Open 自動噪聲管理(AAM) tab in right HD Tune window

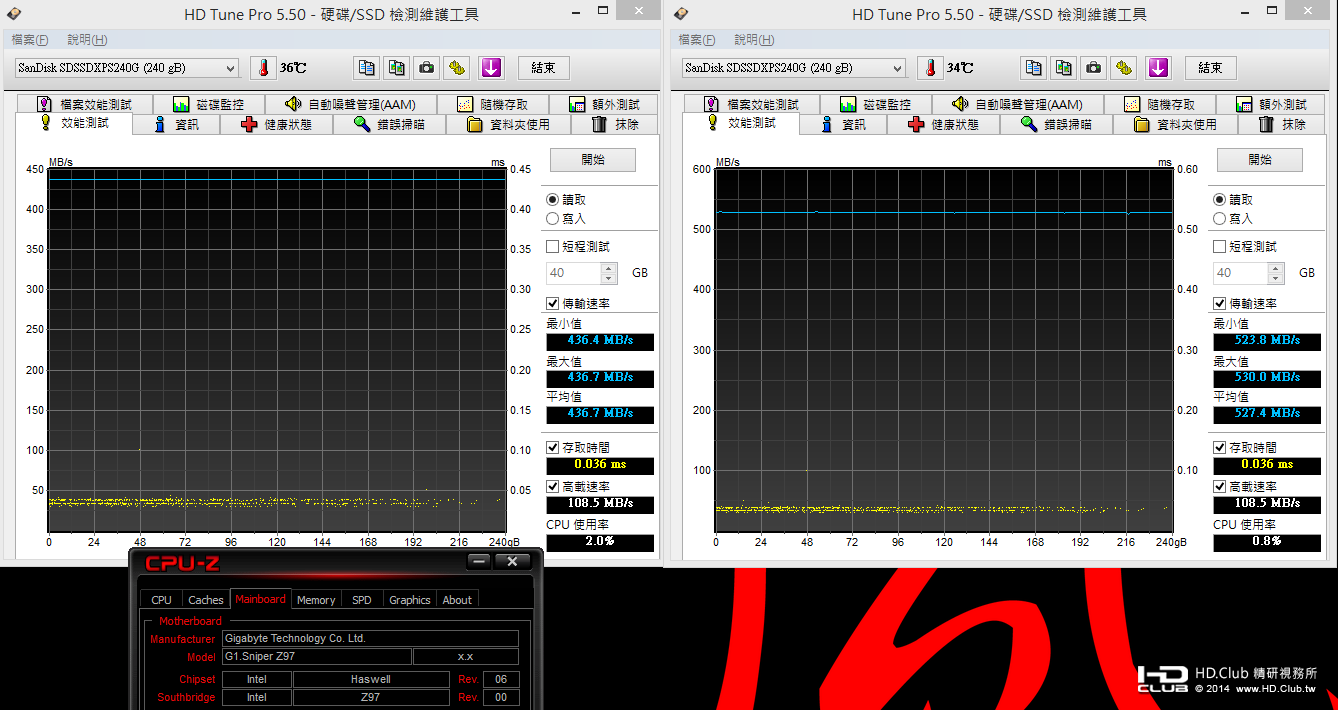point(1019,104)
